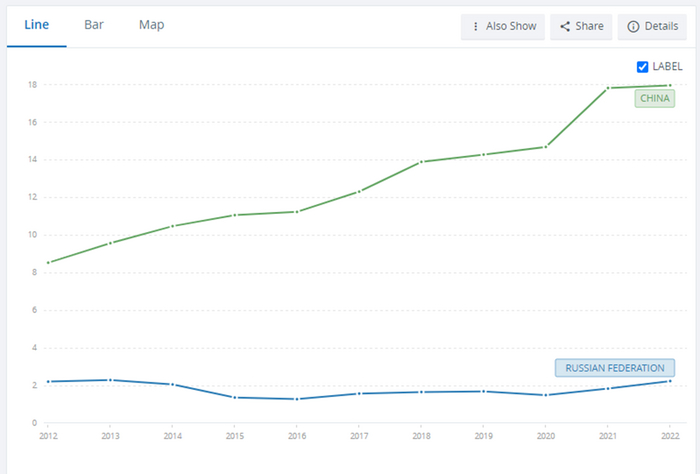Click the green CHINA series label
This screenshot has width=700, height=474.
[x=654, y=98]
